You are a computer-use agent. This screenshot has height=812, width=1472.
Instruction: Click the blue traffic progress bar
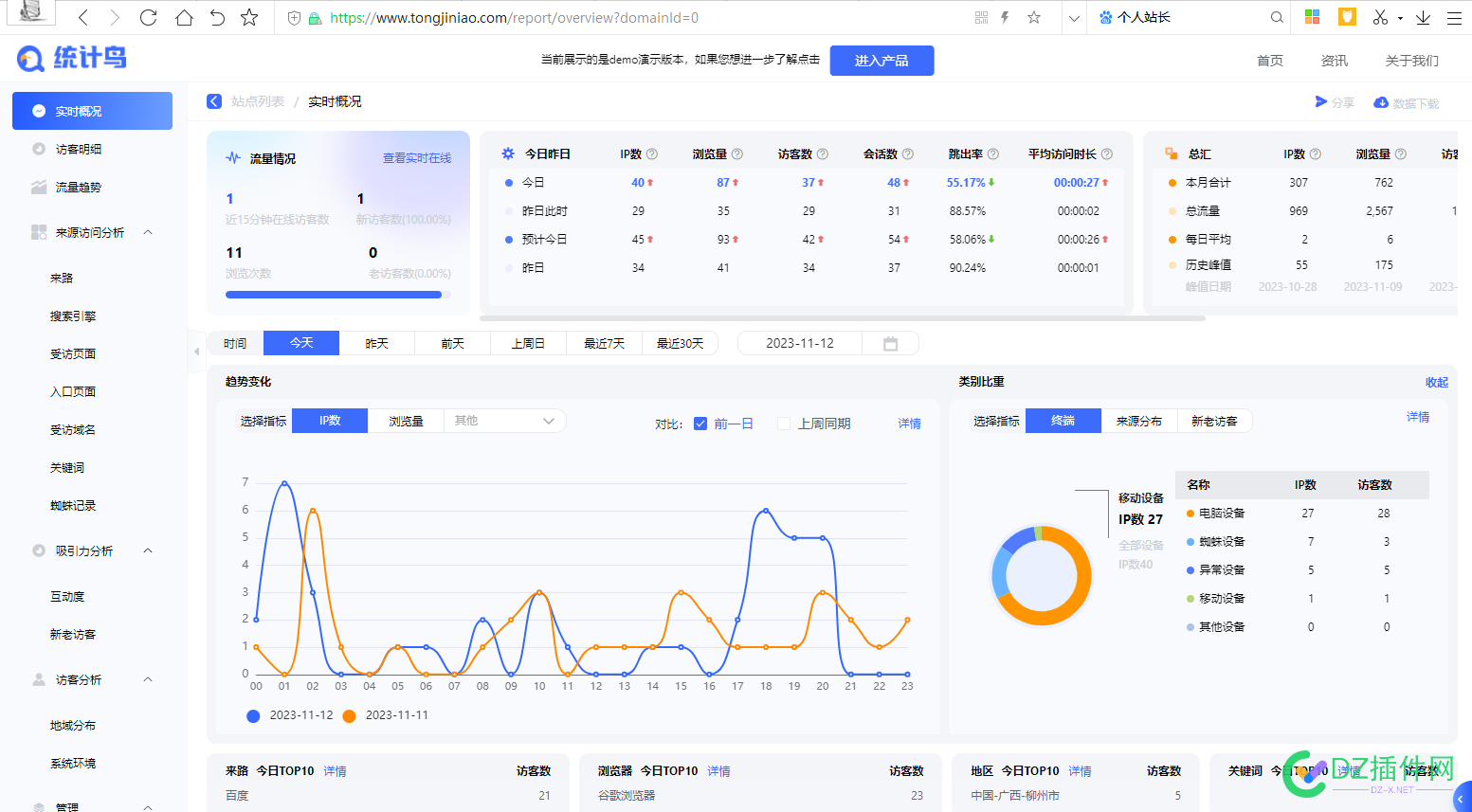[334, 295]
